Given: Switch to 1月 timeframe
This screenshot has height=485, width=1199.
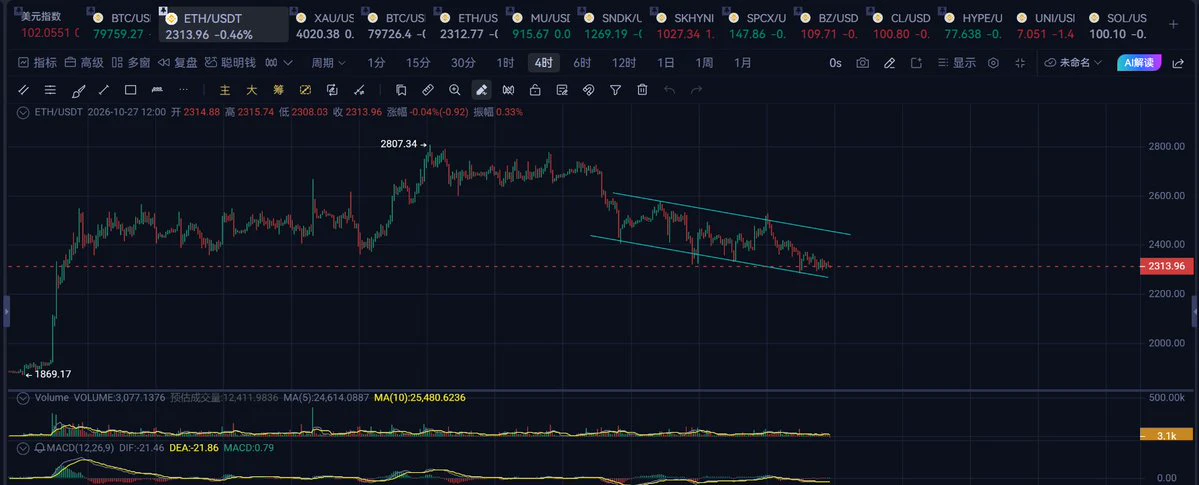Looking at the screenshot, I should tap(742, 63).
